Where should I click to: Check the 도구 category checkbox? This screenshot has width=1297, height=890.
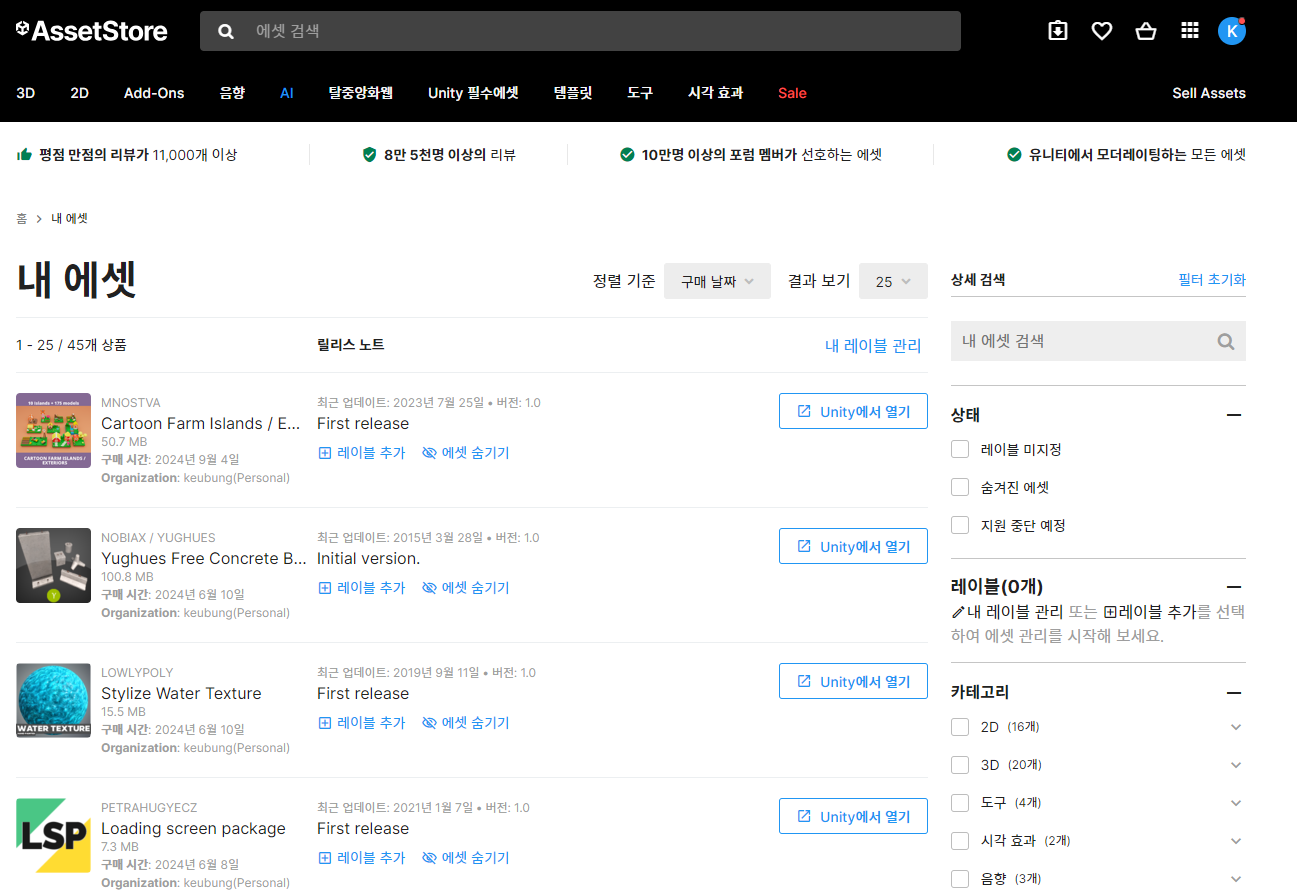[x=960, y=803]
